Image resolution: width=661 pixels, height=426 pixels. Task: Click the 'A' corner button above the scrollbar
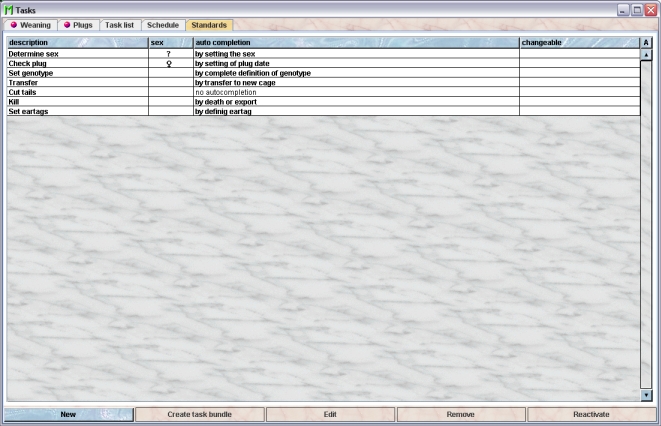coord(646,43)
